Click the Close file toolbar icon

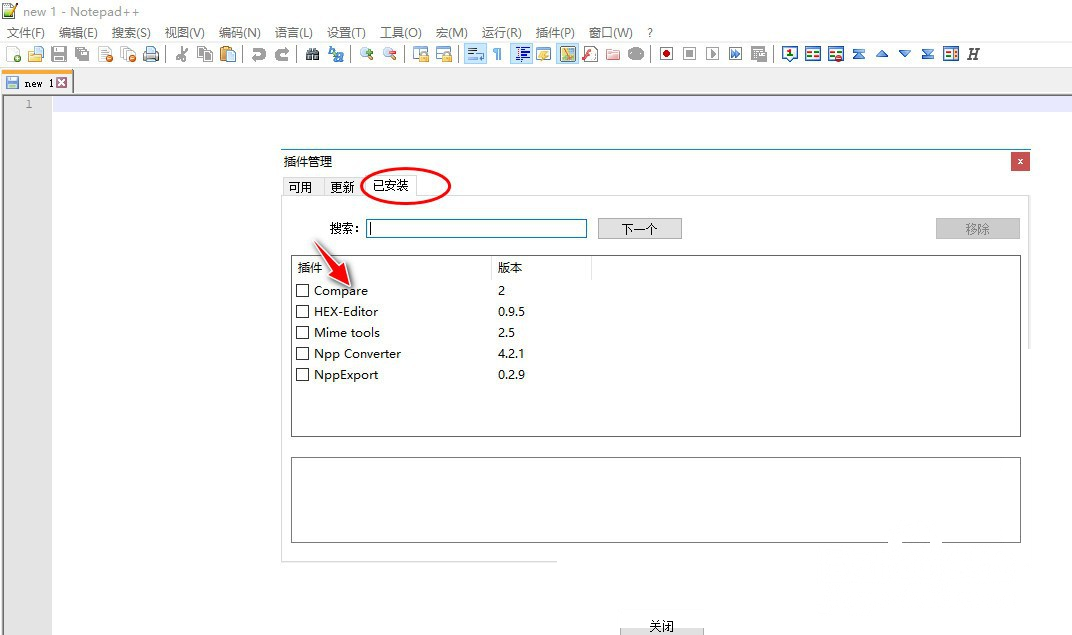click(x=105, y=54)
